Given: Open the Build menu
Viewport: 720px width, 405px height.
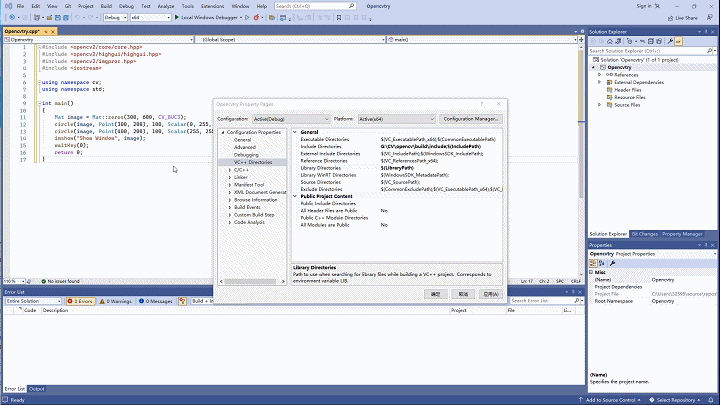Looking at the screenshot, I should click(x=106, y=6).
